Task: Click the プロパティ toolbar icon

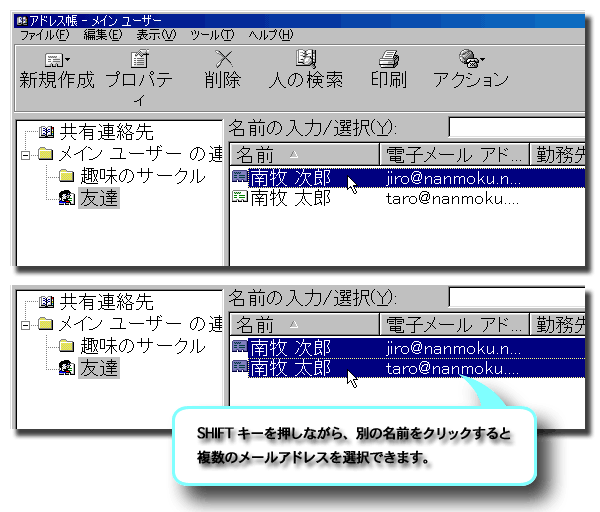Action: click(139, 59)
